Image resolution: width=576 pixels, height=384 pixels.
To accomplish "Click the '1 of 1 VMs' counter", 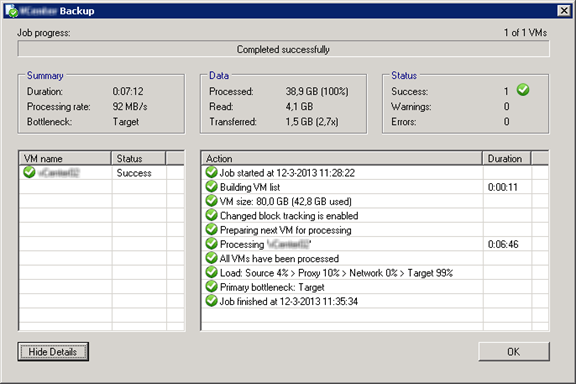I will click(525, 33).
